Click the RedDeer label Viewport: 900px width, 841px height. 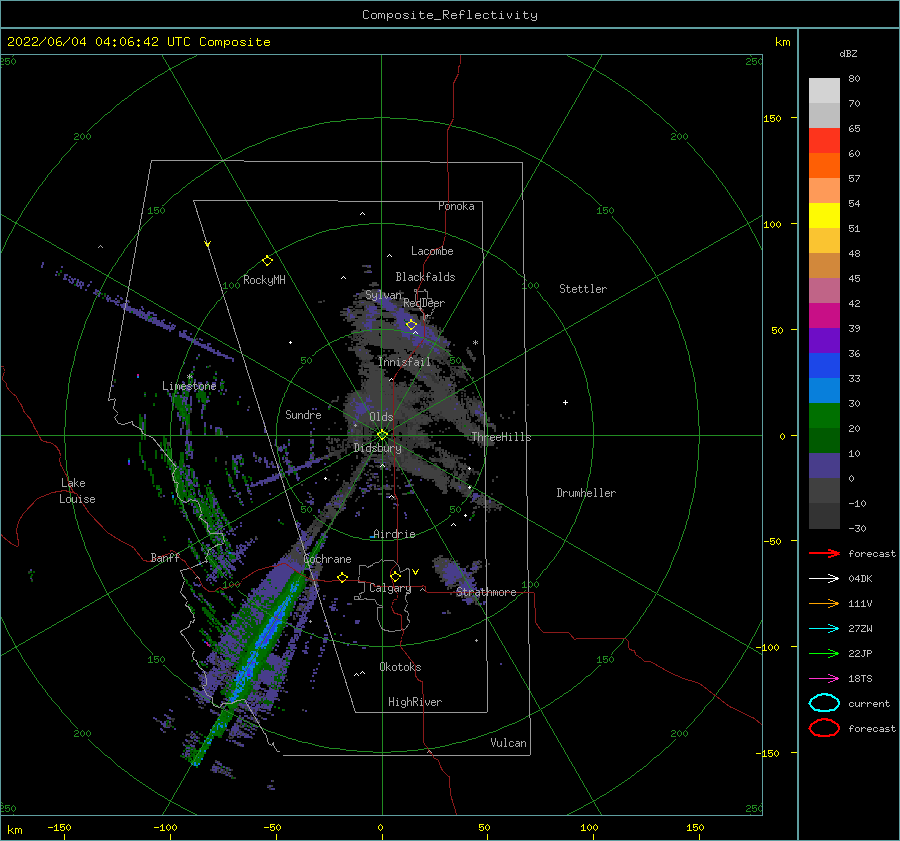point(424,303)
